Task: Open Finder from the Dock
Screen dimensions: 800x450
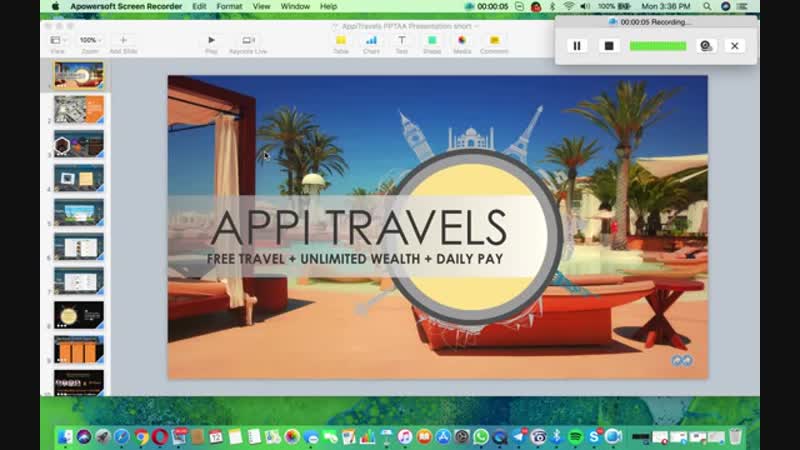Action: [65, 437]
